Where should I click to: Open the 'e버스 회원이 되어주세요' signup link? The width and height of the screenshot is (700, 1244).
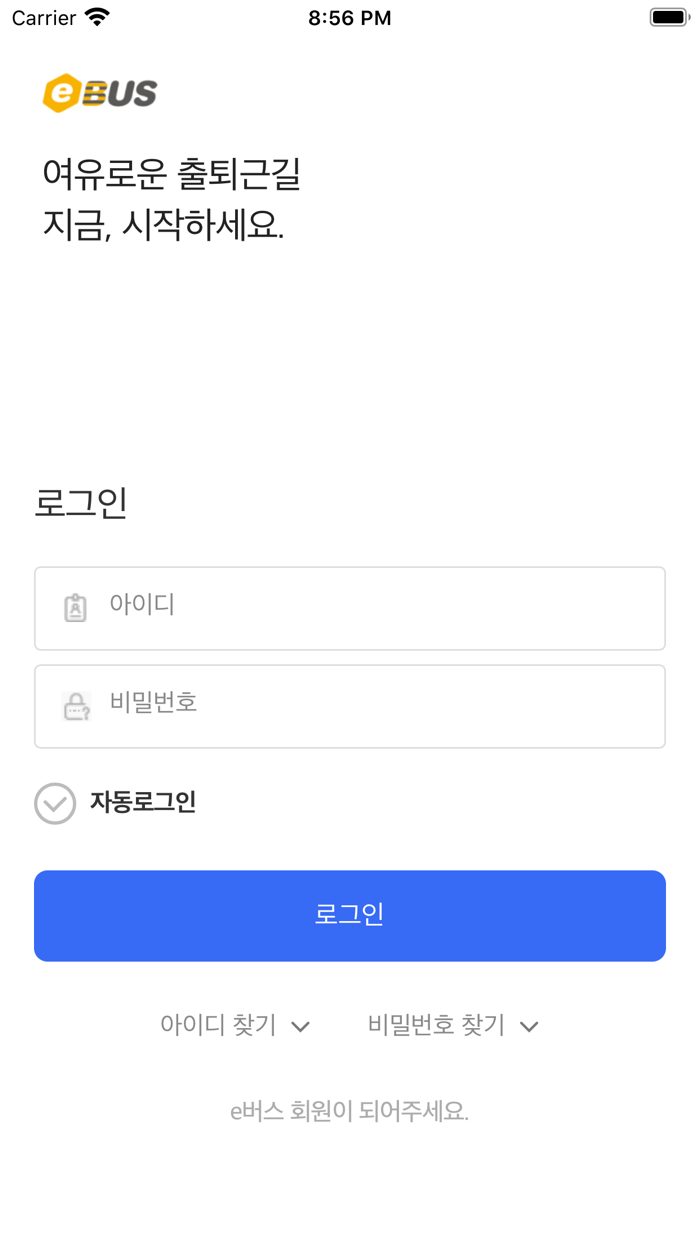(349, 1110)
